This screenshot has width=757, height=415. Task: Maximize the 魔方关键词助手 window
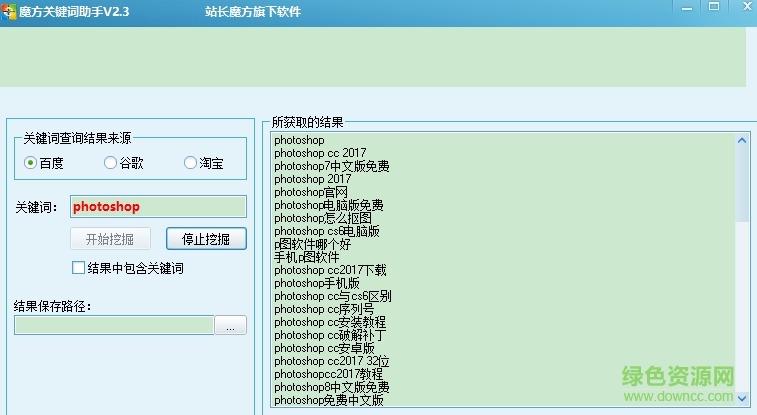click(714, 7)
